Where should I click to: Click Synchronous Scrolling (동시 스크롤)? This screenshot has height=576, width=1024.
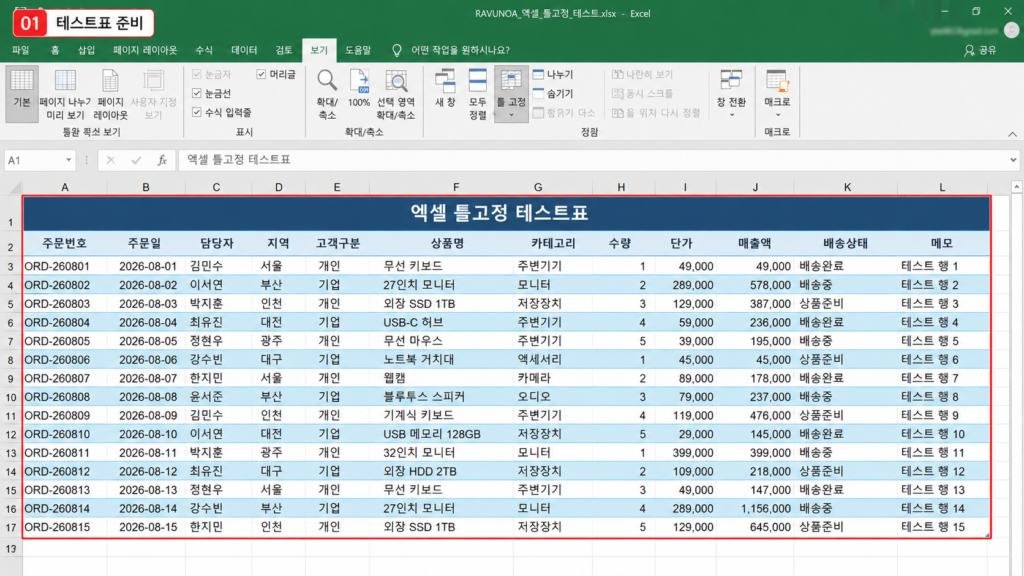click(643, 93)
